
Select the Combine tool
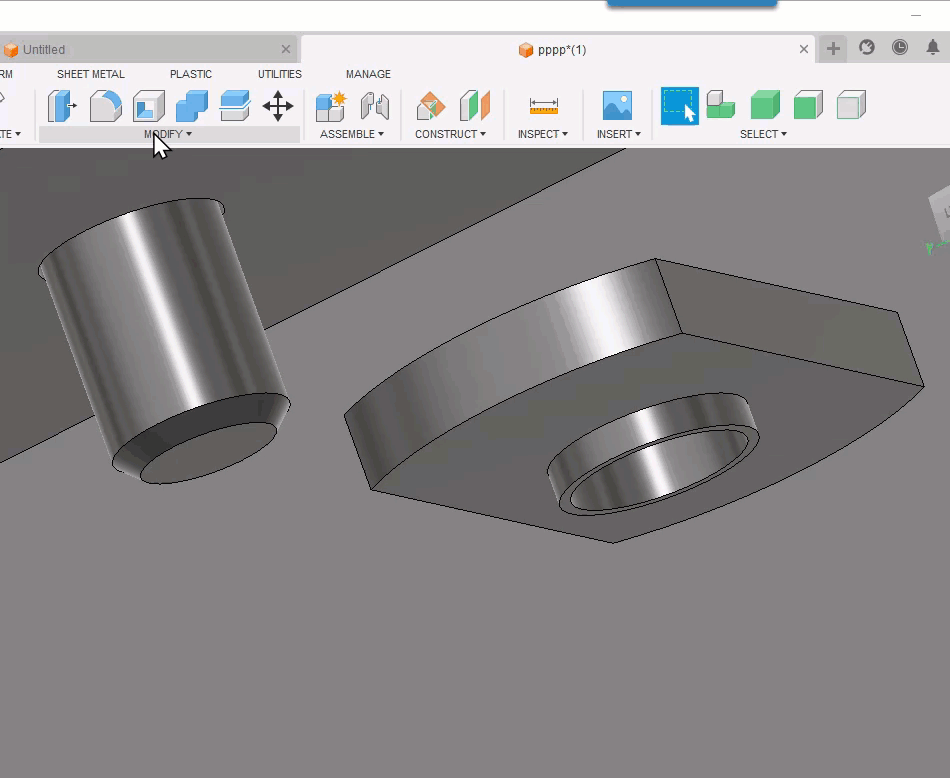click(x=193, y=106)
